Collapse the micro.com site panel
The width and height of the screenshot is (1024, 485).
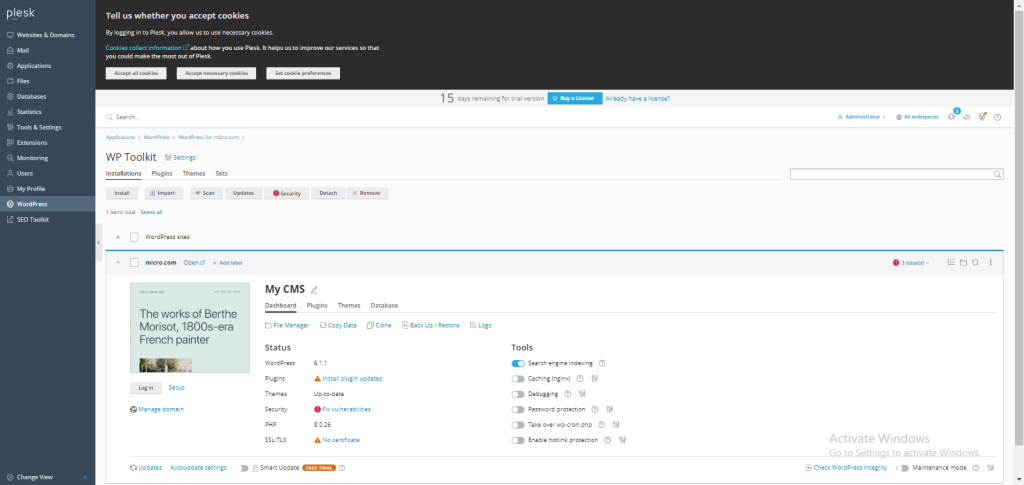coord(118,262)
